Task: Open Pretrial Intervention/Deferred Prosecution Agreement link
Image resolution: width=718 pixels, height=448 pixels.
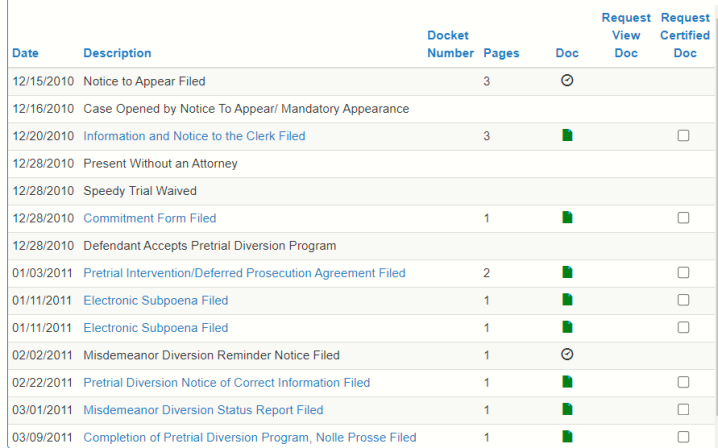Action: click(x=244, y=273)
